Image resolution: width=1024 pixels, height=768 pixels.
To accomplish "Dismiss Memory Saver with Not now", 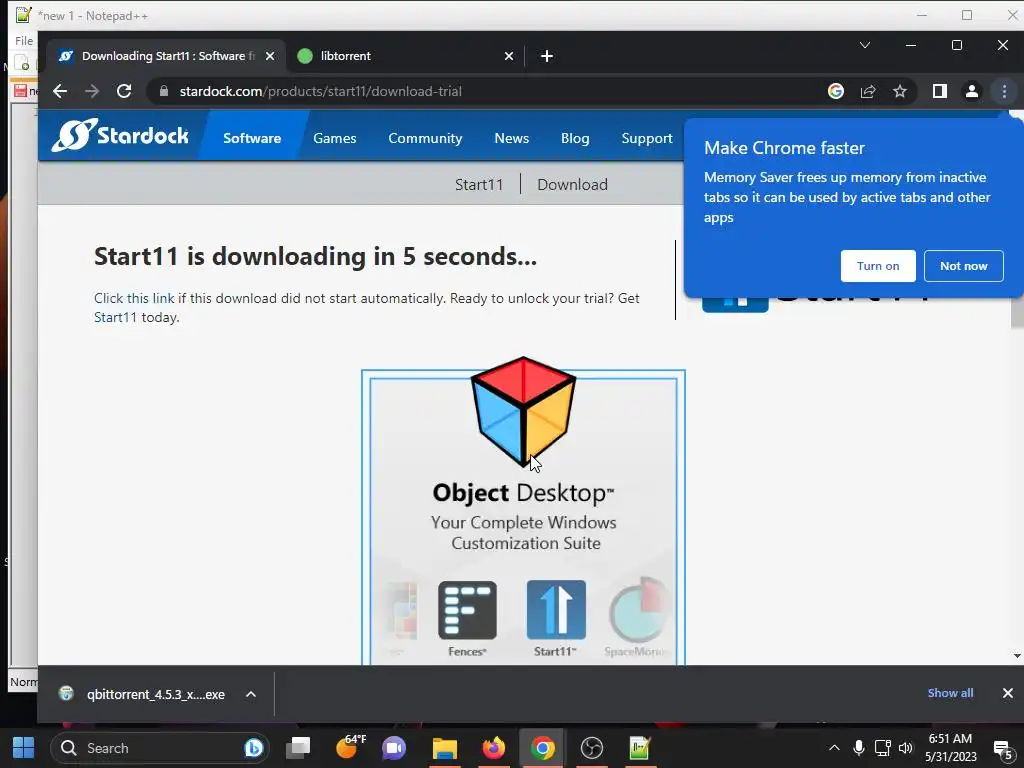I will [x=963, y=266].
